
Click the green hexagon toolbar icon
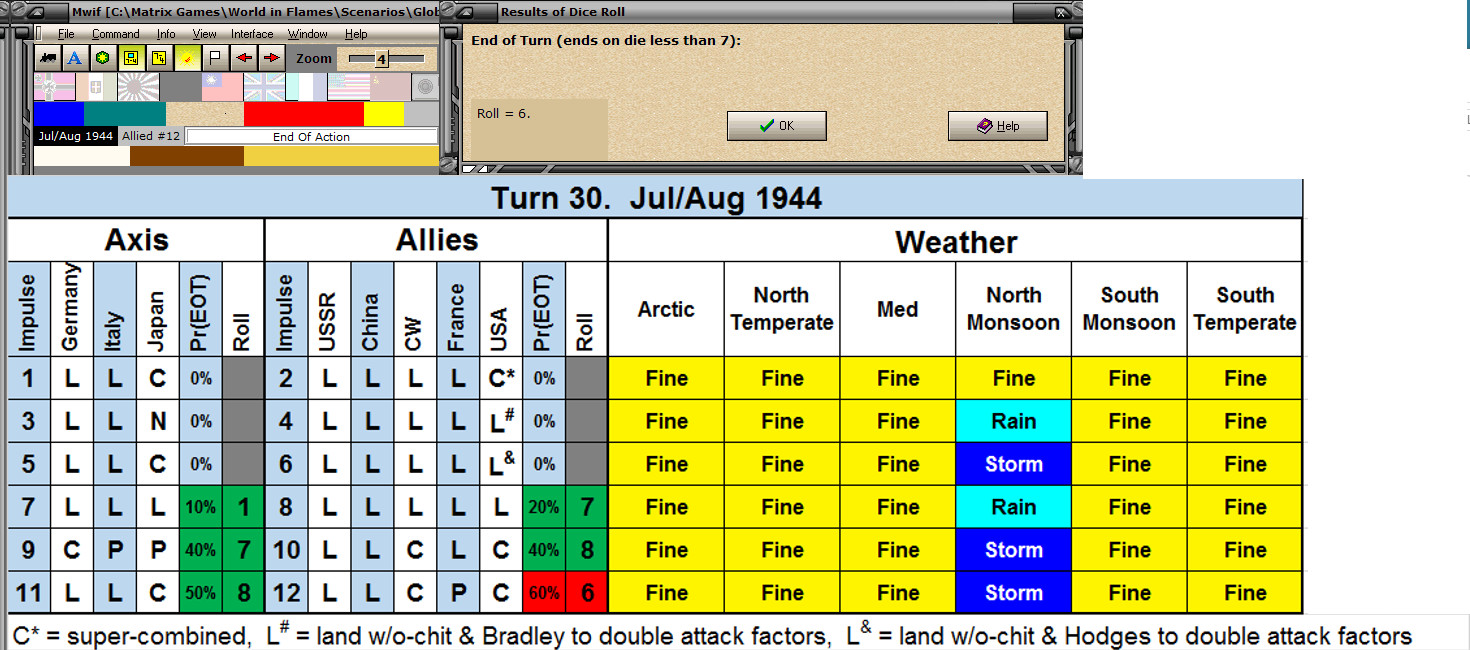point(103,58)
